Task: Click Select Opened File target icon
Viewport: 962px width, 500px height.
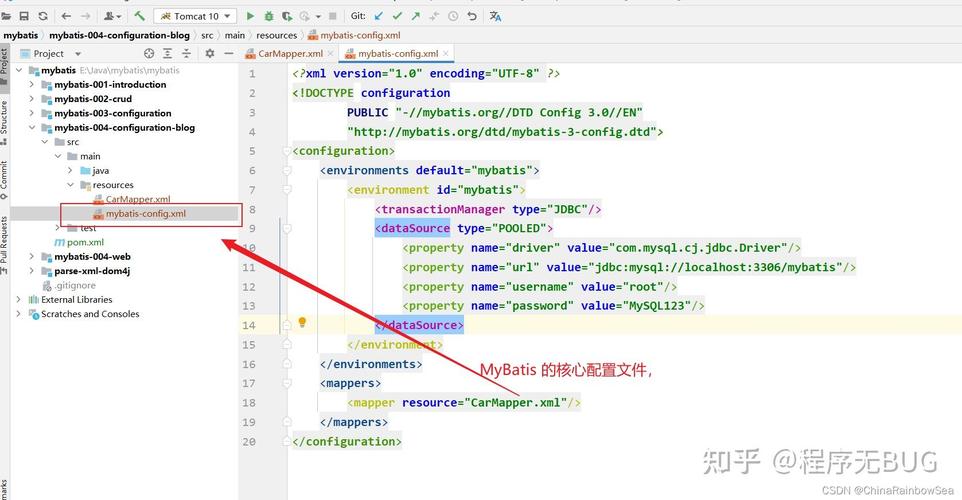Action: 149,53
